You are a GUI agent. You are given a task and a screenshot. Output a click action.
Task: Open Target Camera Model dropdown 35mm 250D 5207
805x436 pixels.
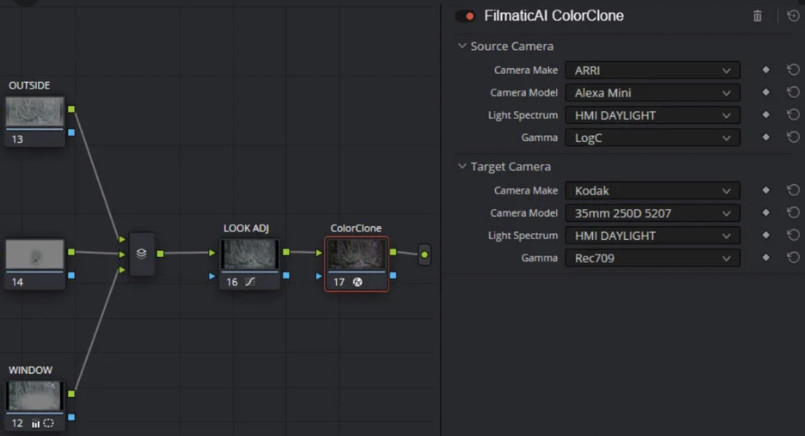pyautogui.click(x=653, y=213)
